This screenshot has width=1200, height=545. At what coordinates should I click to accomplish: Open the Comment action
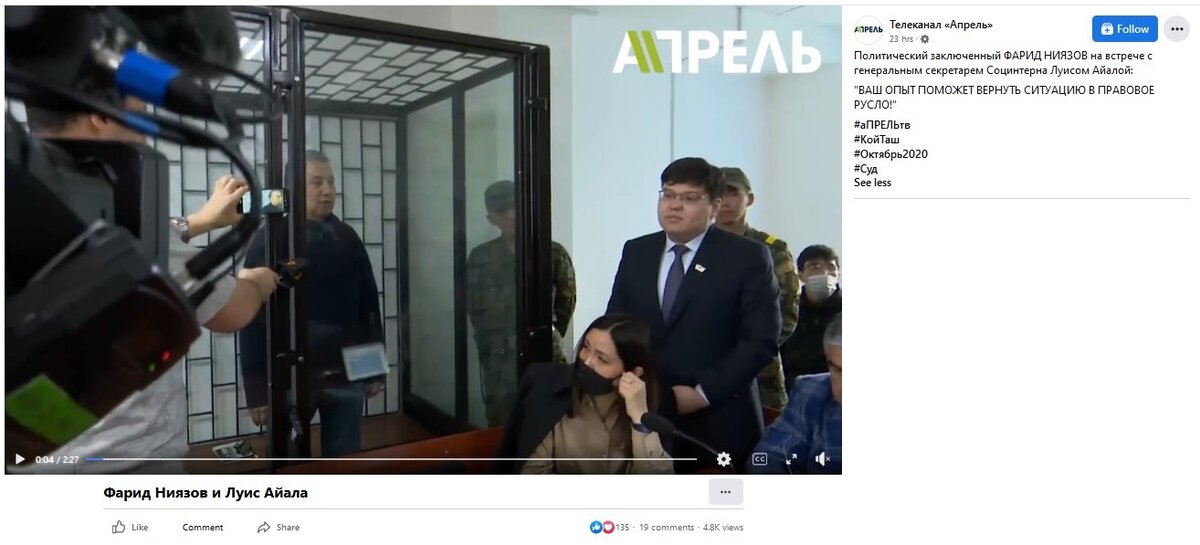coord(203,527)
